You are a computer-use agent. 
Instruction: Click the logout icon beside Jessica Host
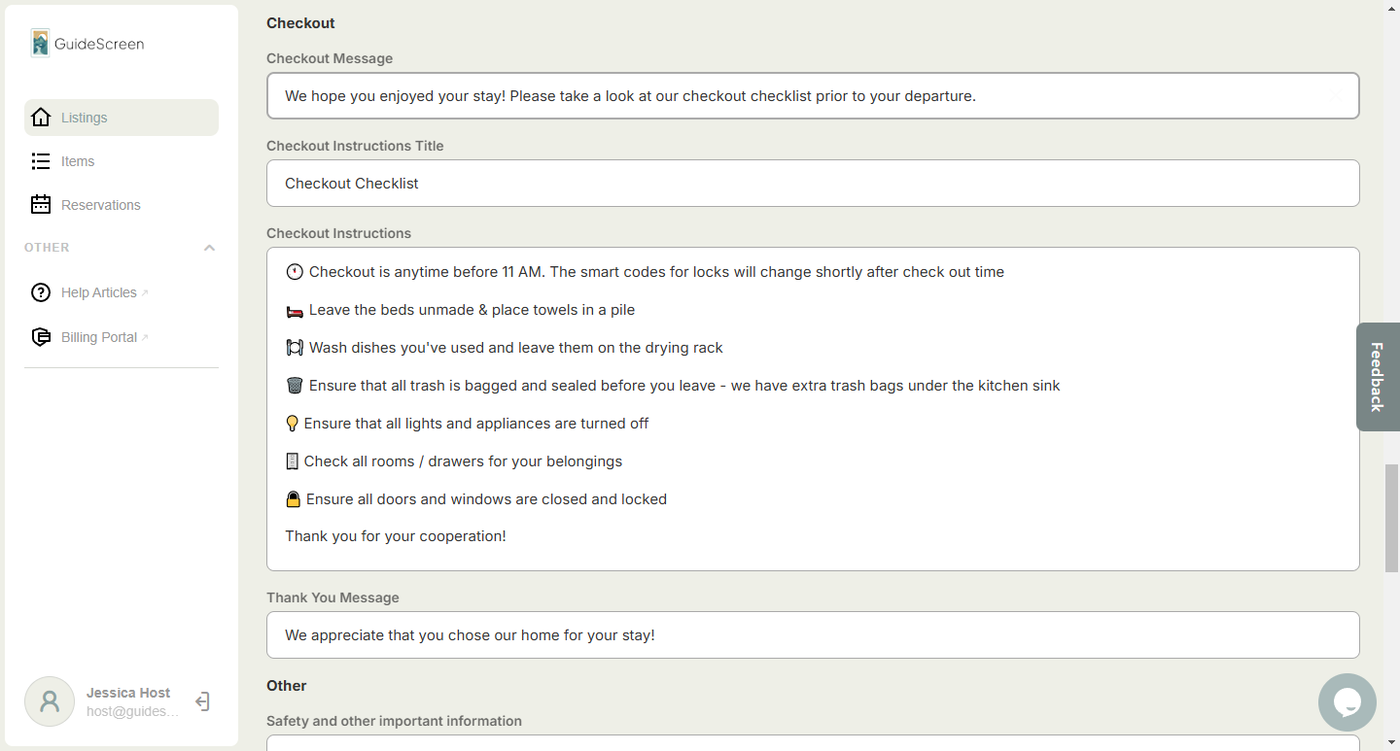[202, 702]
